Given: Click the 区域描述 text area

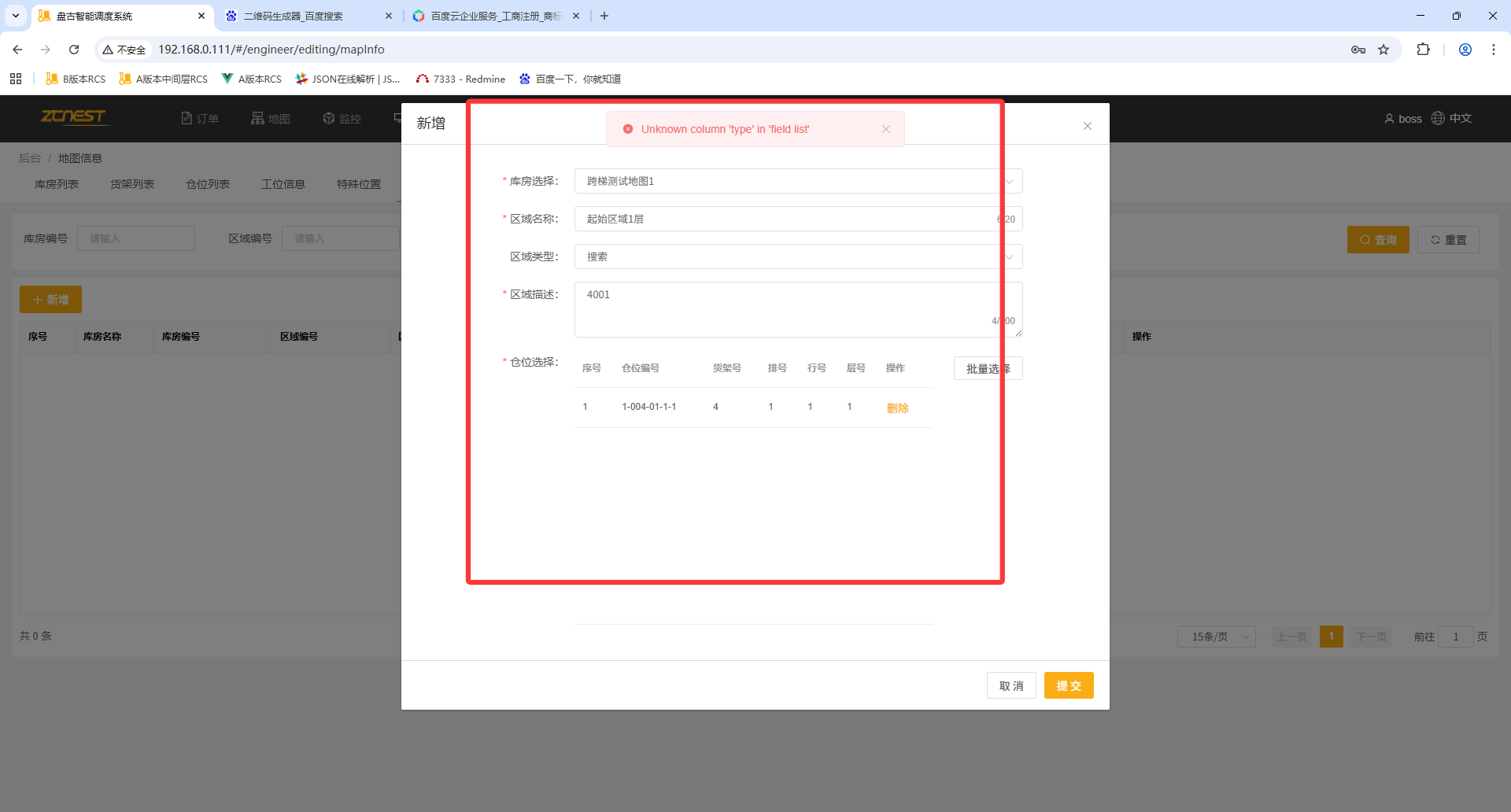Looking at the screenshot, I should click(787, 308).
